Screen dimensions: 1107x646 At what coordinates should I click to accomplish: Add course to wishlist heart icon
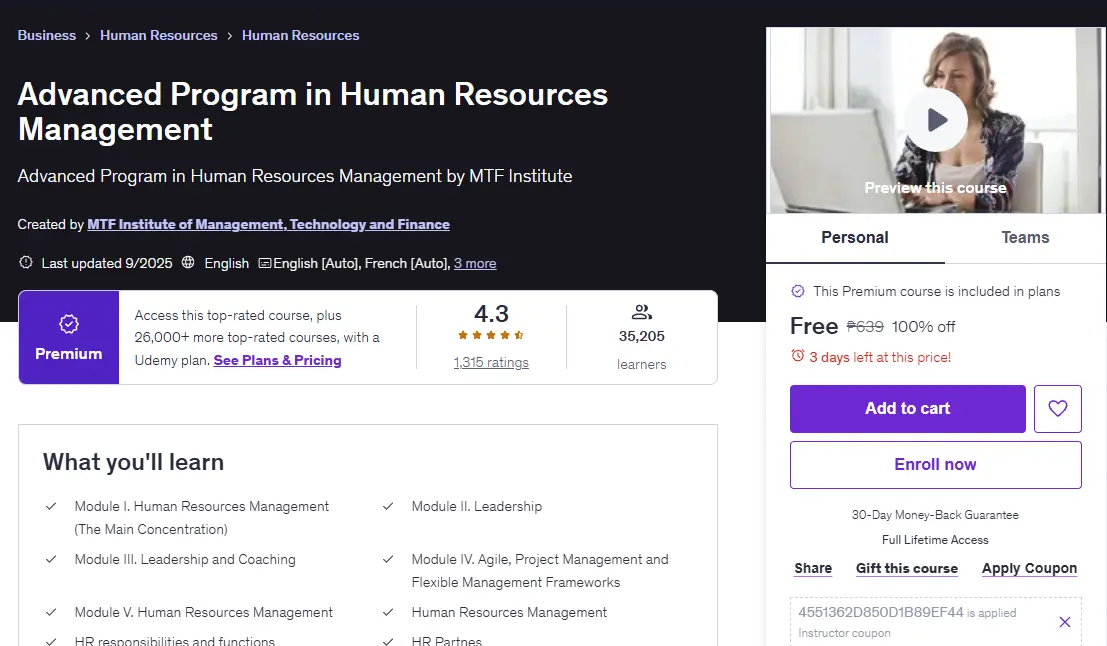coord(1058,409)
